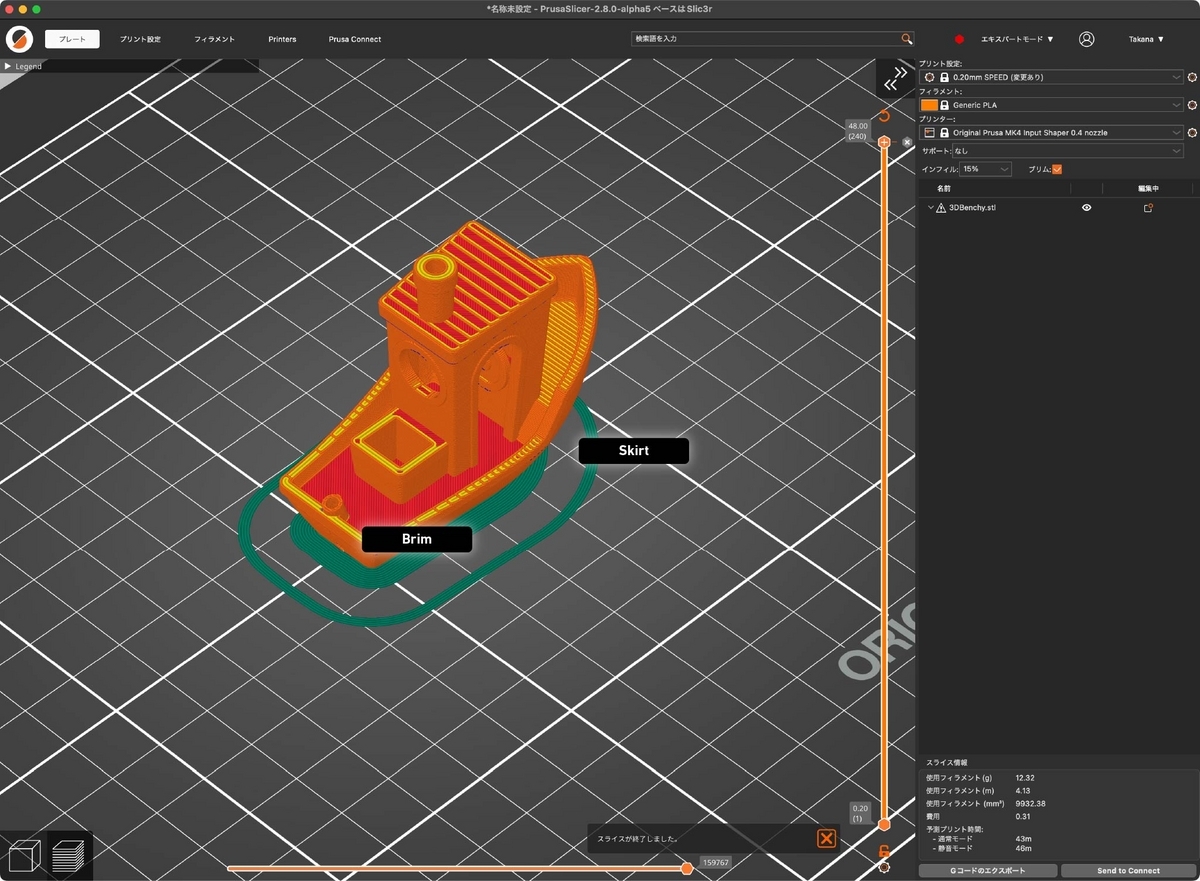Open the Printers tab
The width and height of the screenshot is (1200, 881).
[282, 39]
